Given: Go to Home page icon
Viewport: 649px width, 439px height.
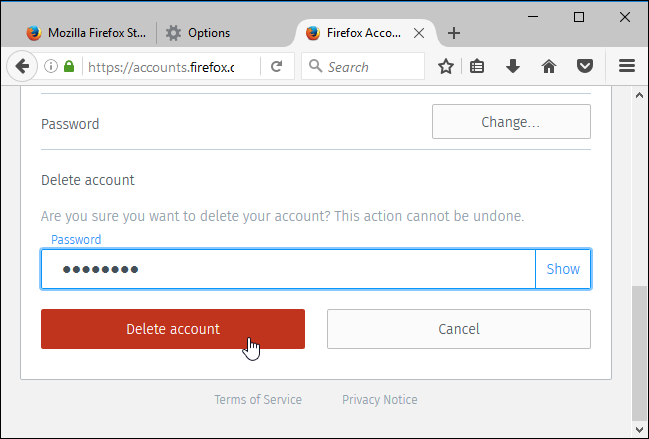Looking at the screenshot, I should (x=548, y=67).
